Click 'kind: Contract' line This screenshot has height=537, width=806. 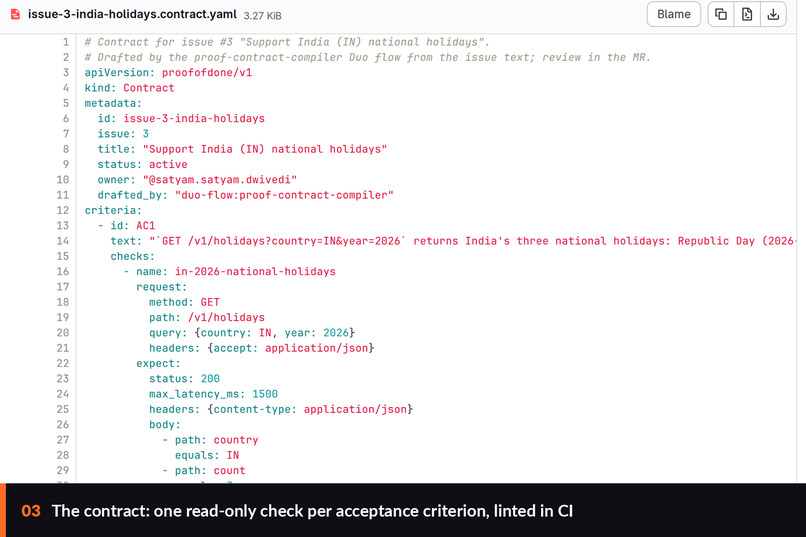pos(130,88)
